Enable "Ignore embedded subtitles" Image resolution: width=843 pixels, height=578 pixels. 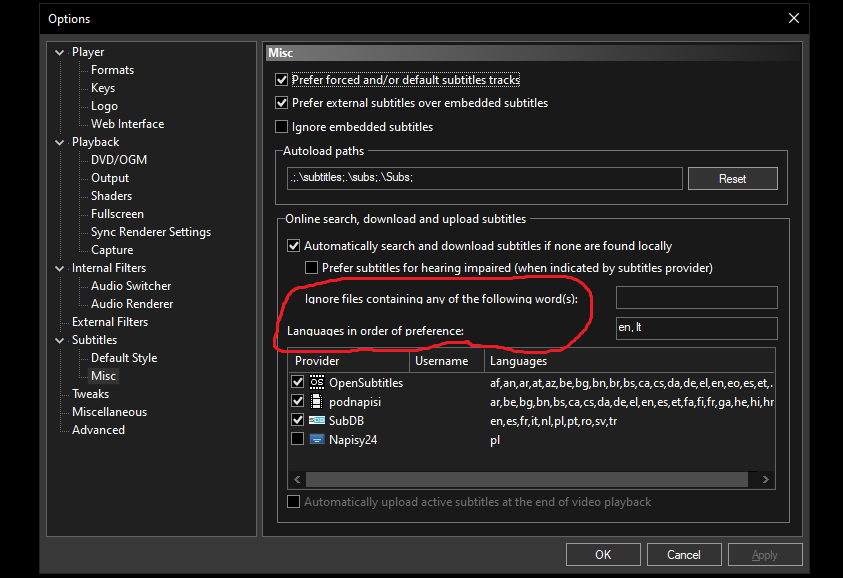(x=282, y=127)
